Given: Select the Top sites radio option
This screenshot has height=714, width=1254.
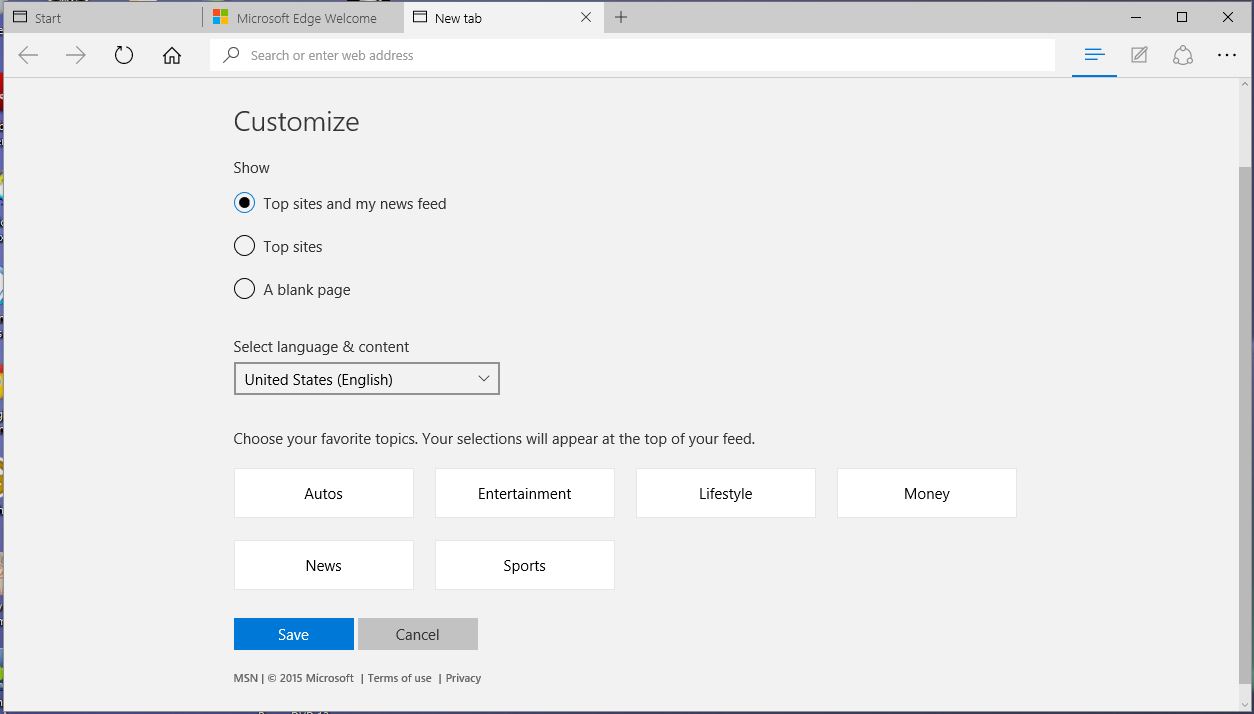Looking at the screenshot, I should tap(244, 246).
